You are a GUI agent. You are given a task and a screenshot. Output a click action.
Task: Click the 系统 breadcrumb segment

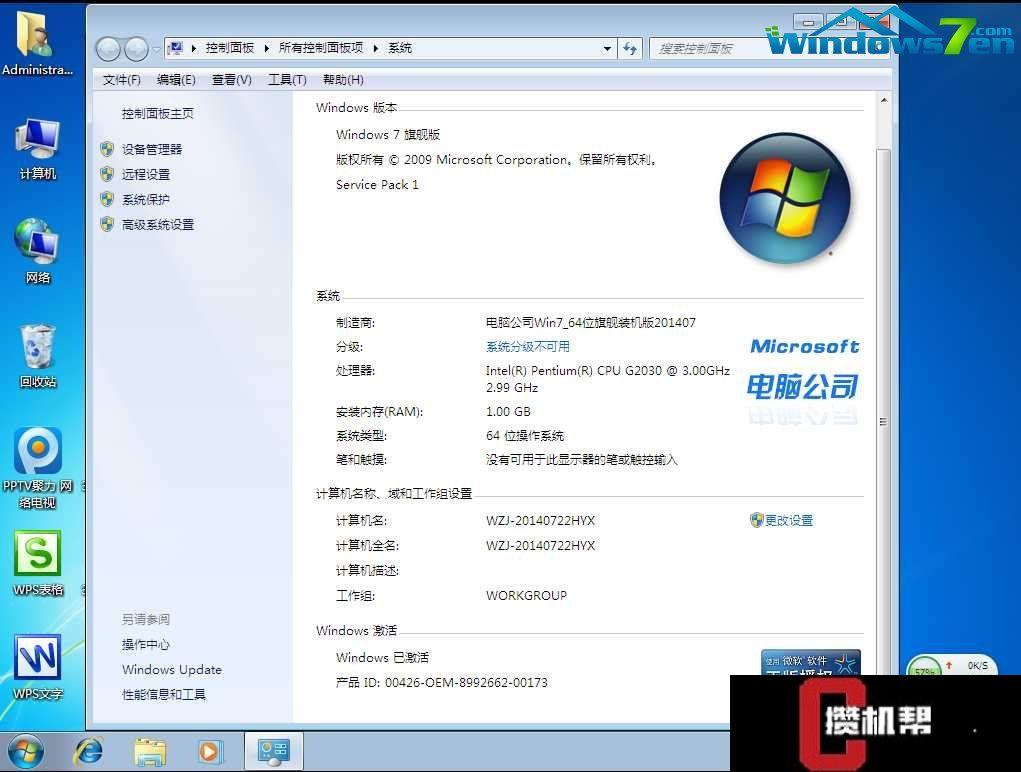400,48
